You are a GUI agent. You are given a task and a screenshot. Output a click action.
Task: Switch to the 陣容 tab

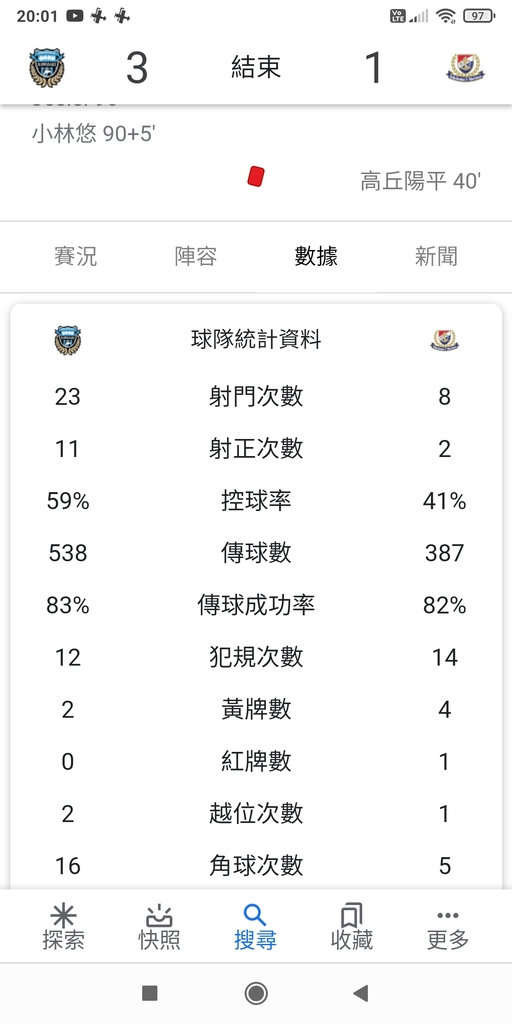(196, 256)
